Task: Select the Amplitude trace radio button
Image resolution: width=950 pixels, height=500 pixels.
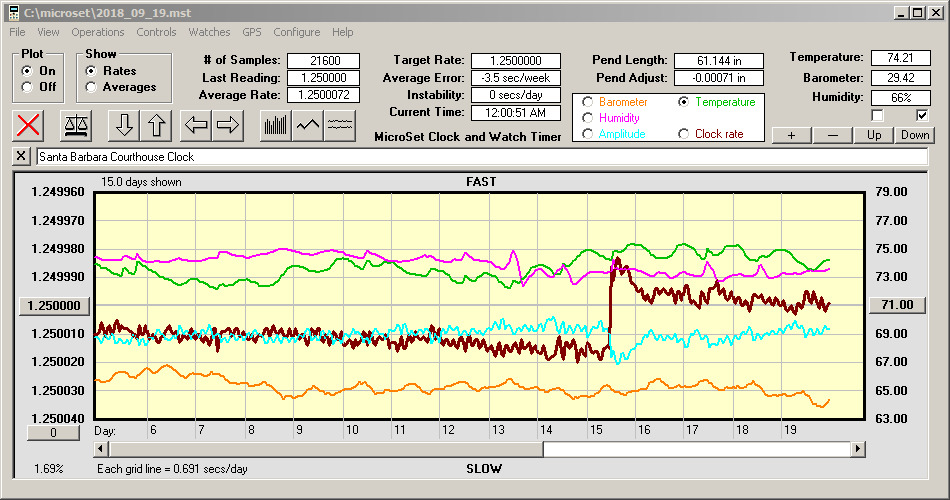Action: click(x=587, y=133)
